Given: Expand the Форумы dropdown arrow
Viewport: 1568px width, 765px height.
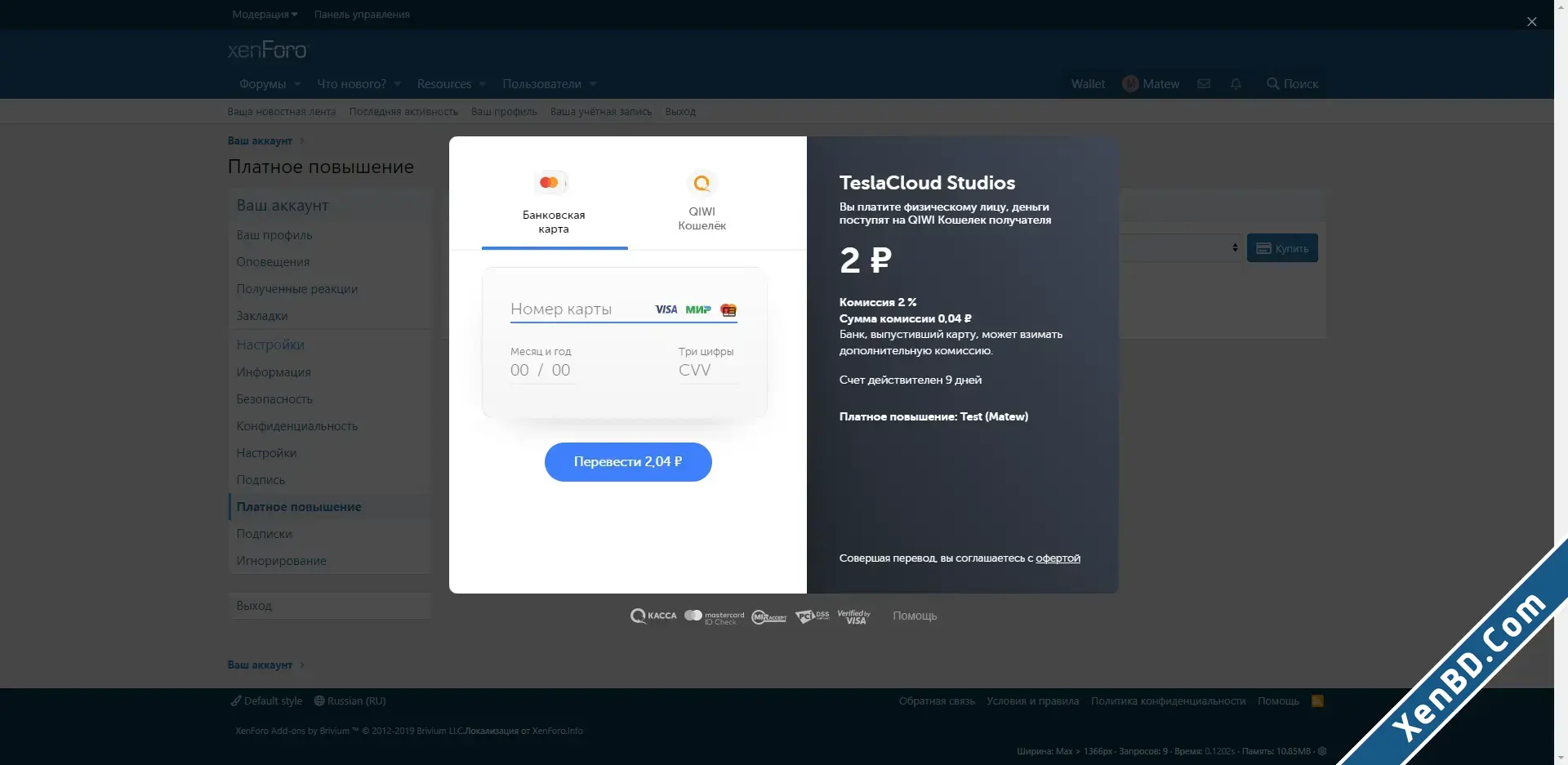Looking at the screenshot, I should point(297,84).
